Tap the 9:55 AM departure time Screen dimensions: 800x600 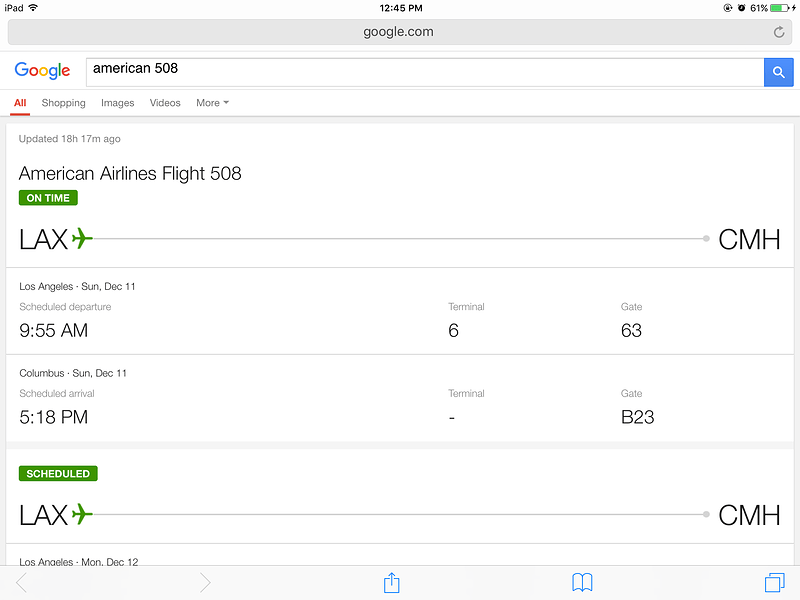click(x=54, y=331)
